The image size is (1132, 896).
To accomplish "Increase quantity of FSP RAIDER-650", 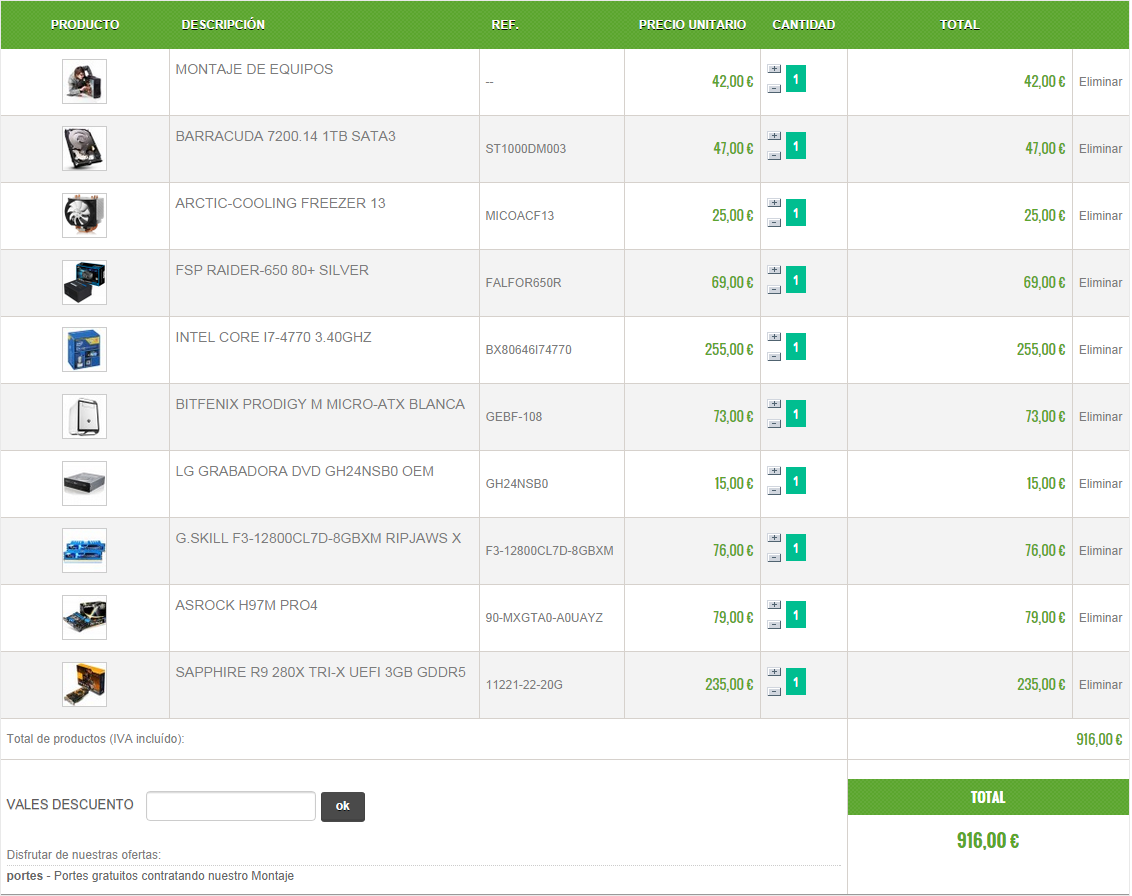I will (x=774, y=270).
